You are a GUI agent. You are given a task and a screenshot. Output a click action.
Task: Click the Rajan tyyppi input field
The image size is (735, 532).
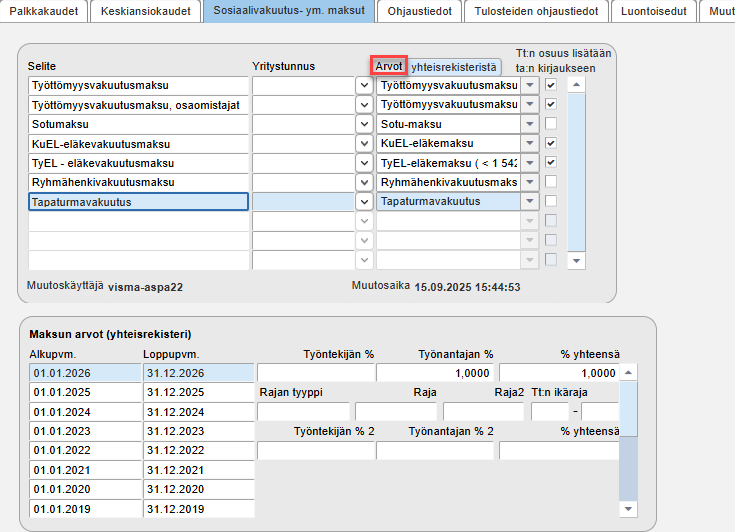tap(304, 412)
